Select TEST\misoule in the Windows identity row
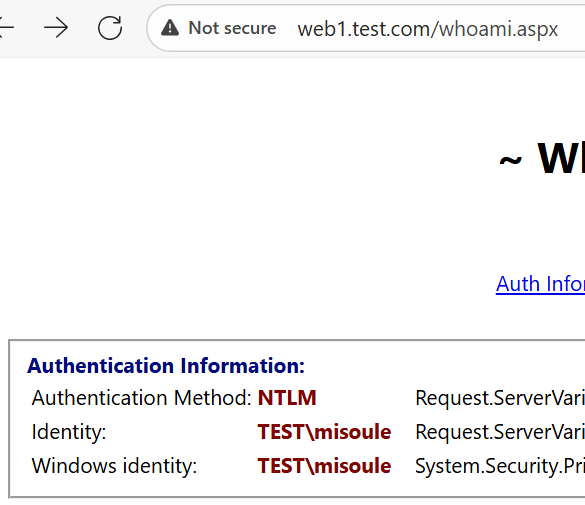 (324, 466)
